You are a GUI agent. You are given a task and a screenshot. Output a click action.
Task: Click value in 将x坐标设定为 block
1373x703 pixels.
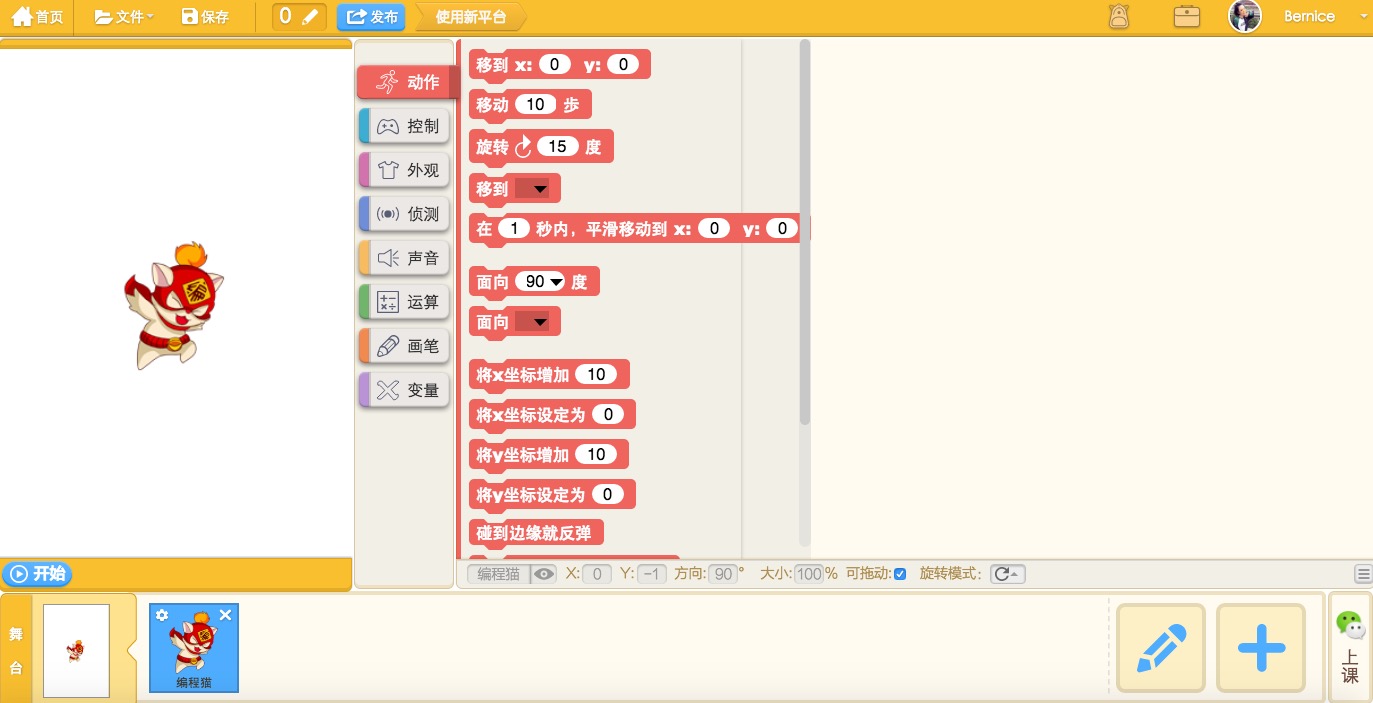[x=608, y=415]
